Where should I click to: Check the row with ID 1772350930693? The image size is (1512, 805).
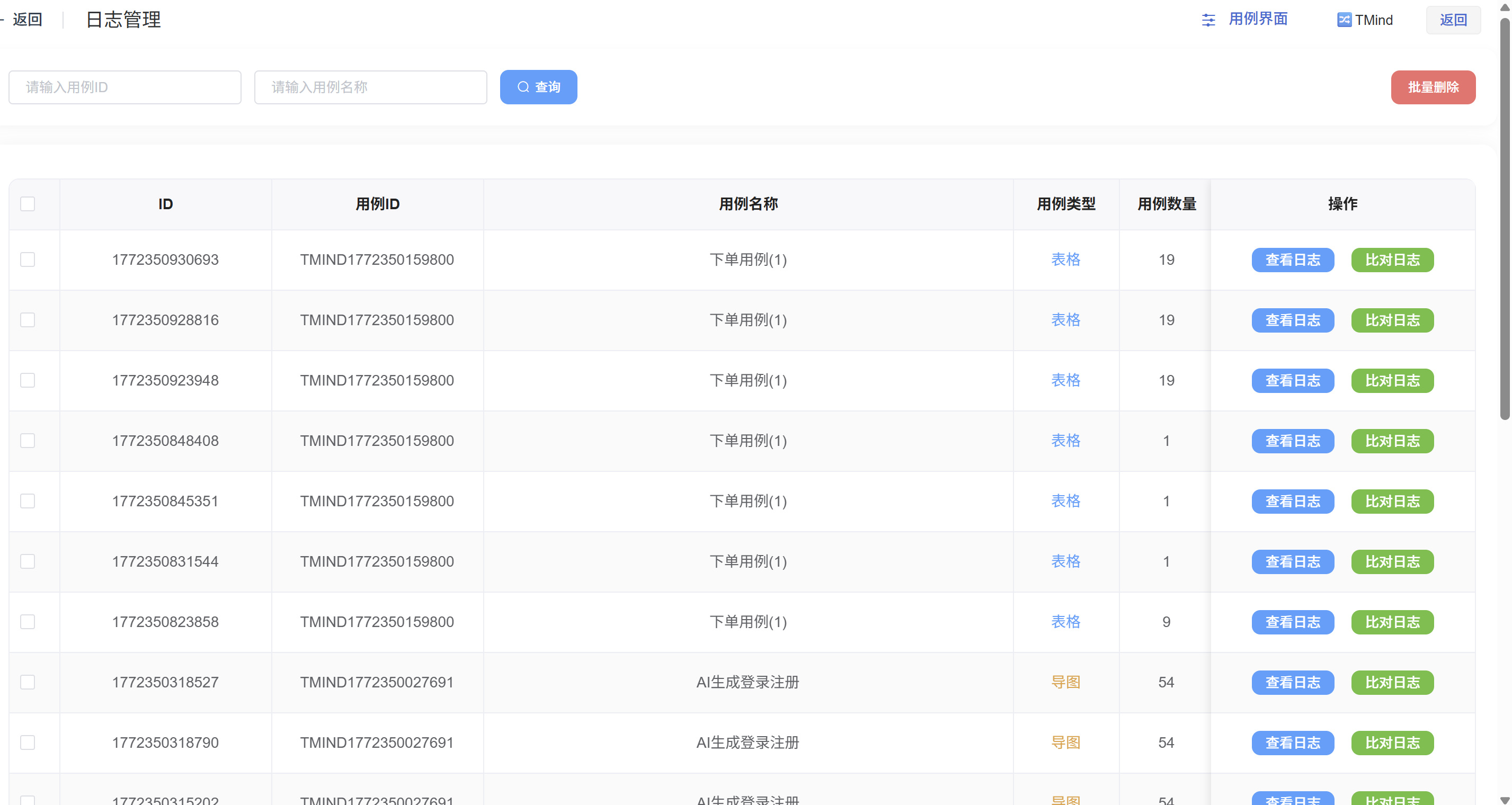(x=28, y=260)
